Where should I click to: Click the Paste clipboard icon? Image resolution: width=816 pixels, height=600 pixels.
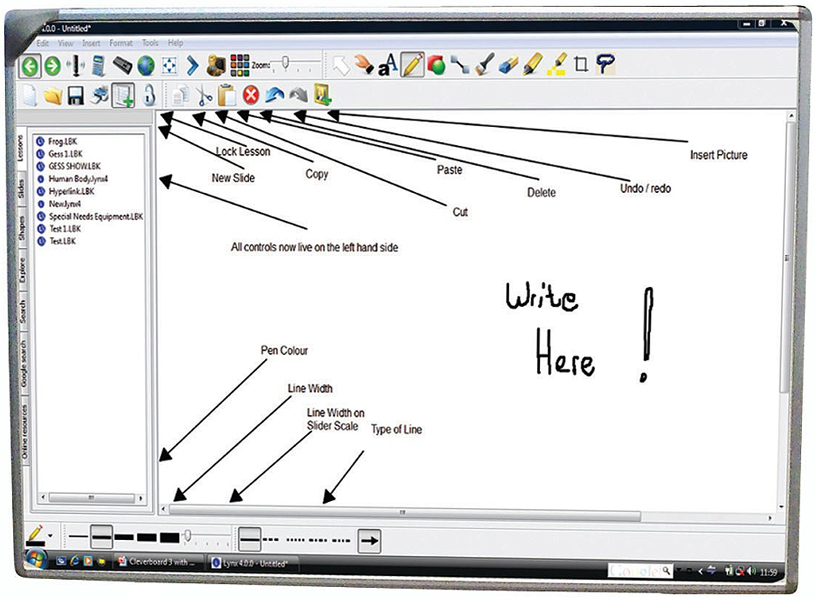(227, 96)
